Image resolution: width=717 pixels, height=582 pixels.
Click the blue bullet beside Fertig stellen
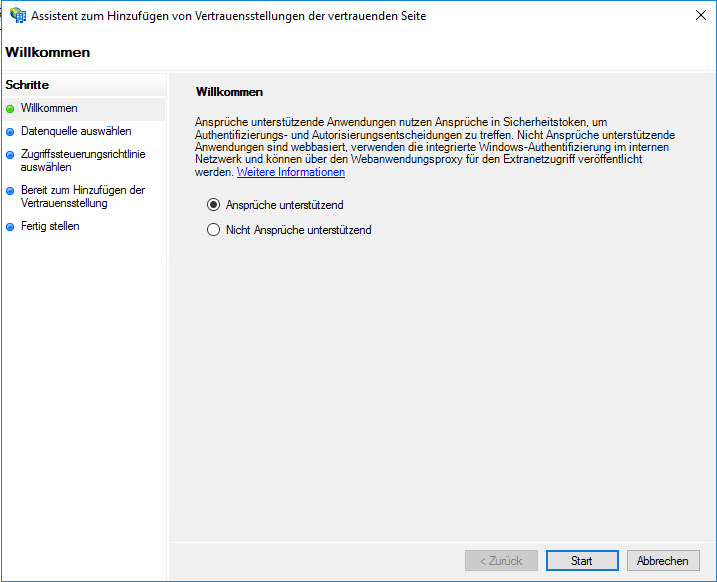11,227
